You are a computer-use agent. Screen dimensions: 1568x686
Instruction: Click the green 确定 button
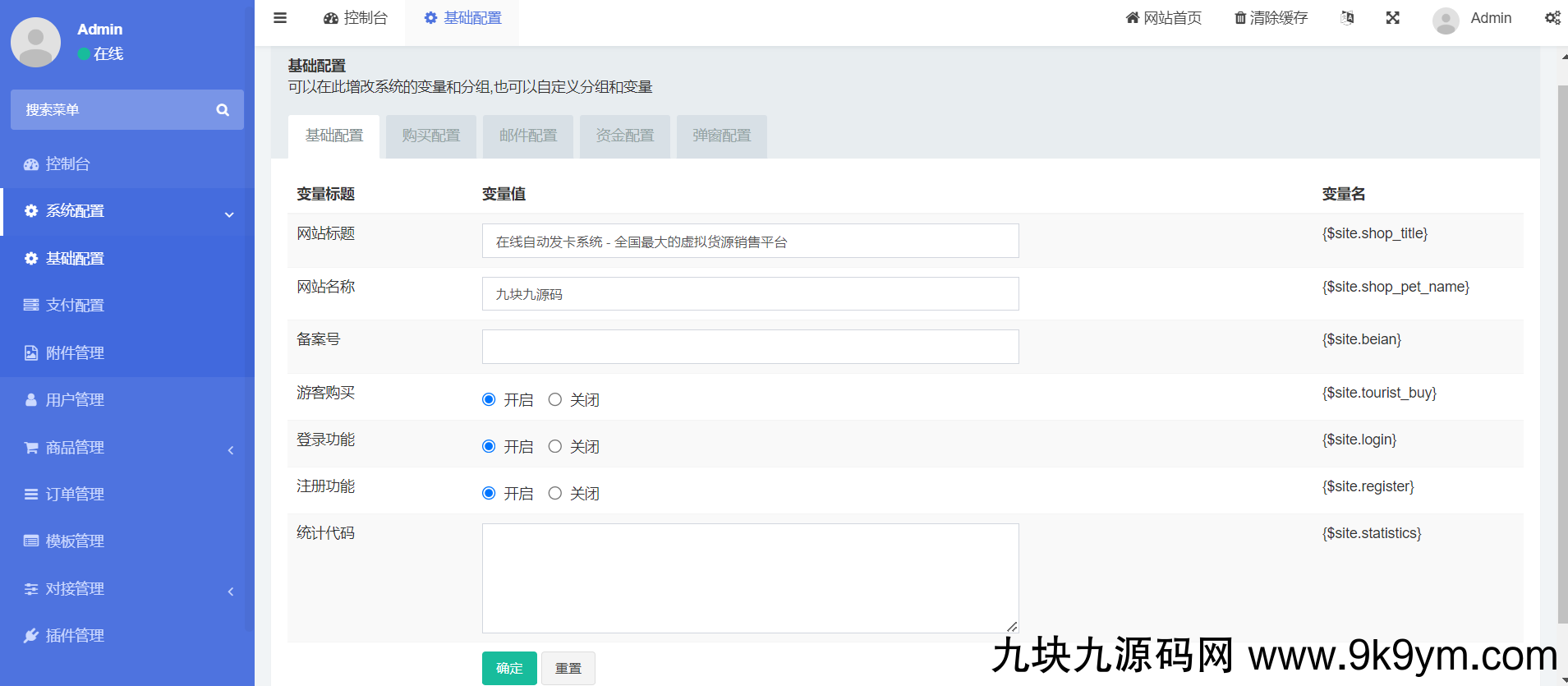[x=509, y=668]
